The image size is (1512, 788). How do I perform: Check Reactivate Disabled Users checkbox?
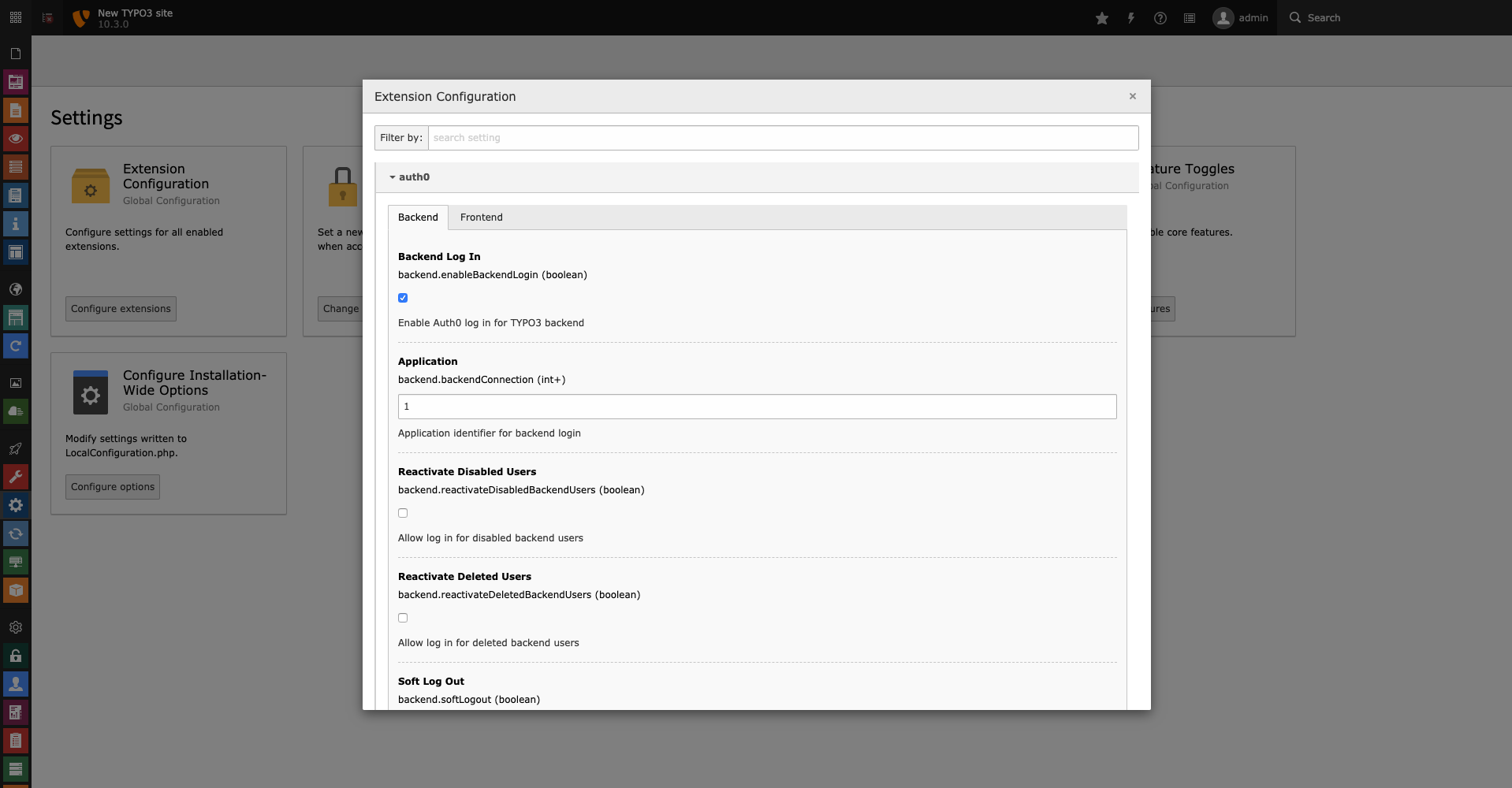[403, 513]
